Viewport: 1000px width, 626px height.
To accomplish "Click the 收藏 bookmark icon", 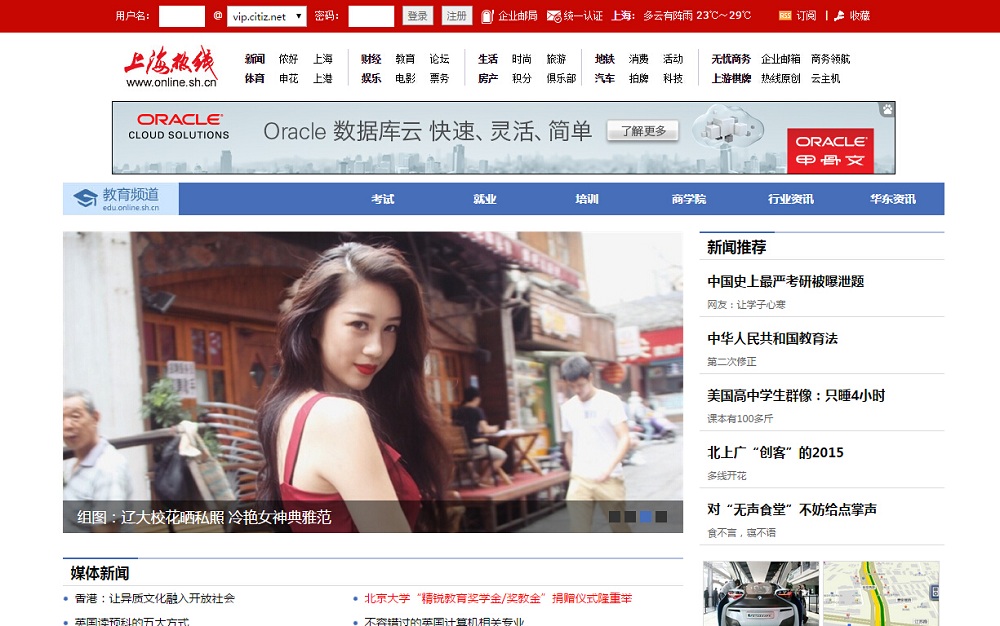I will click(839, 16).
